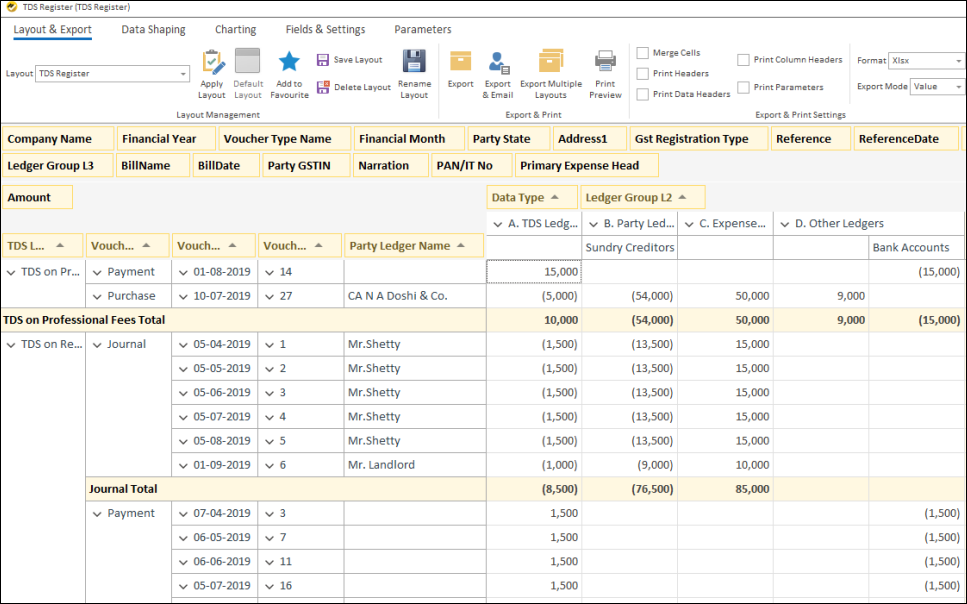Click the Add to Favourite star icon
Image resolution: width=967 pixels, height=604 pixels.
coord(289,62)
